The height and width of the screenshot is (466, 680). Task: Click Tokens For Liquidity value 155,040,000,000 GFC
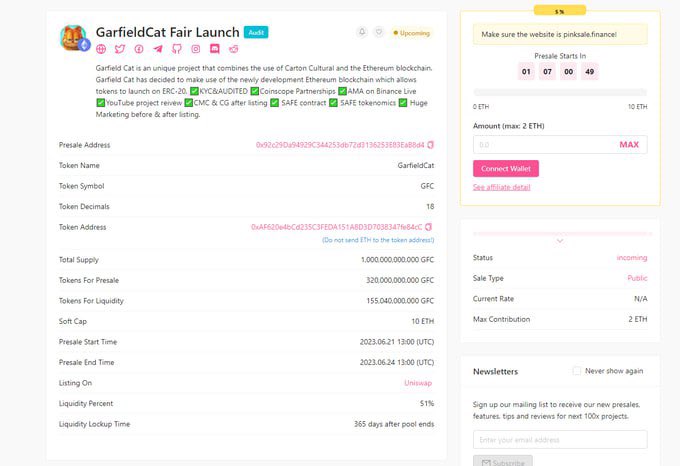[400, 301]
